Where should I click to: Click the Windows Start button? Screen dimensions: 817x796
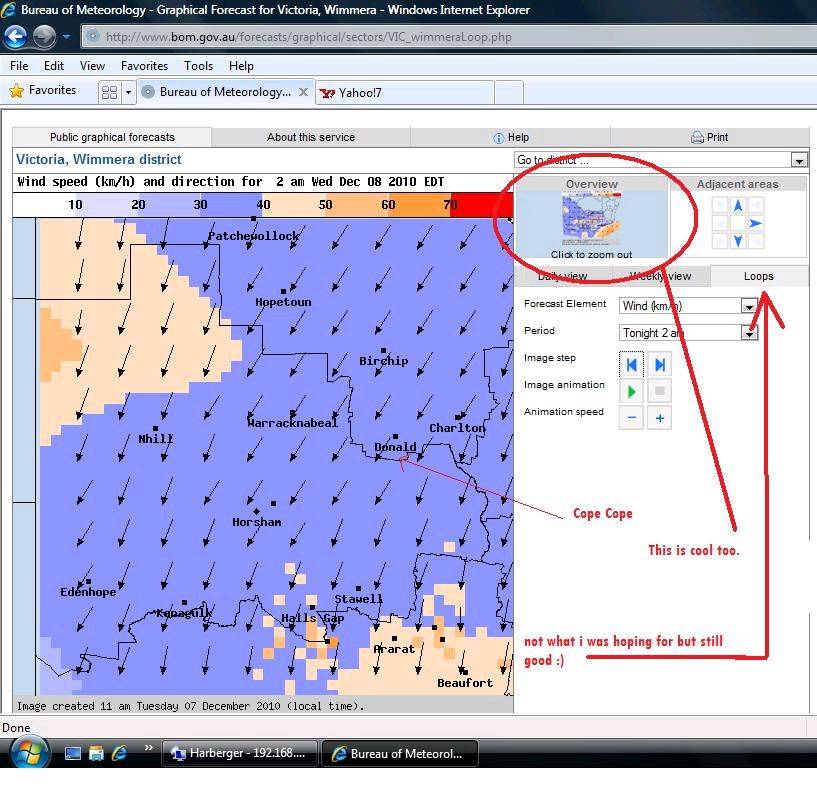[x=27, y=753]
